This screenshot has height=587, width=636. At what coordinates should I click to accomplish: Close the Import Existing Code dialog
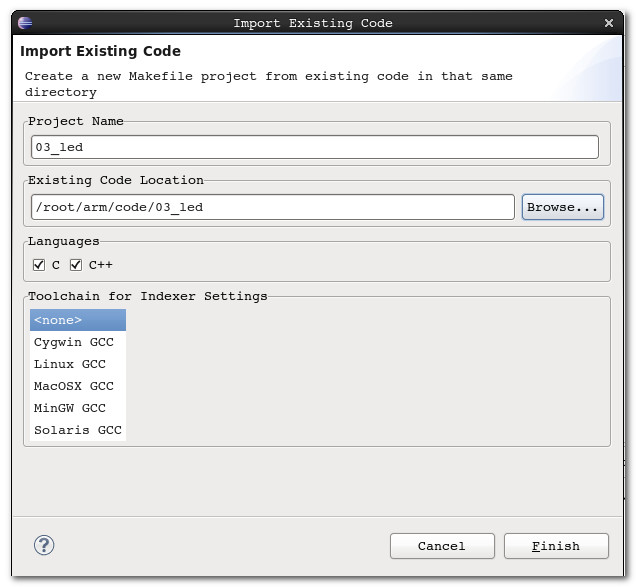(x=609, y=22)
